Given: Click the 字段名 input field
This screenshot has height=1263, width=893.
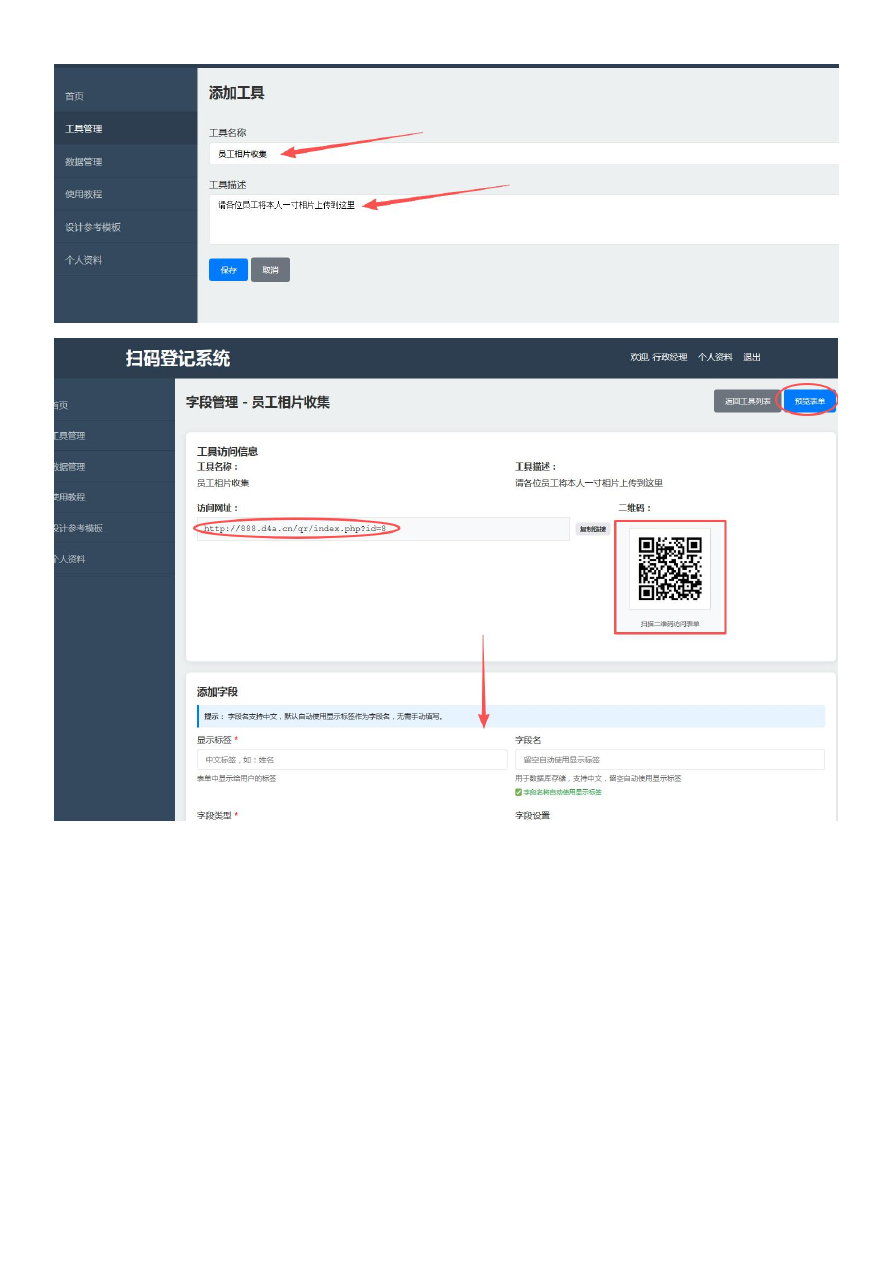Looking at the screenshot, I should [x=669, y=760].
